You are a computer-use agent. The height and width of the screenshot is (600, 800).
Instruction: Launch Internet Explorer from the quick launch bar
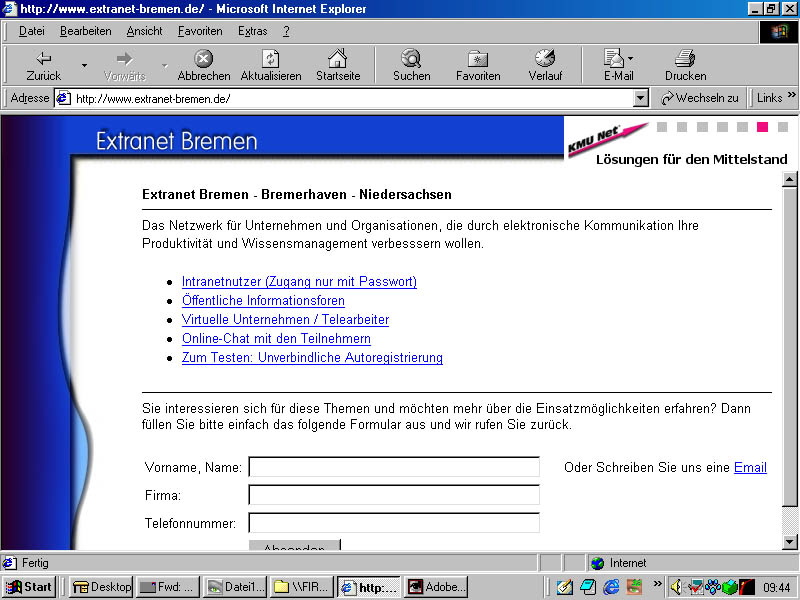(611, 587)
